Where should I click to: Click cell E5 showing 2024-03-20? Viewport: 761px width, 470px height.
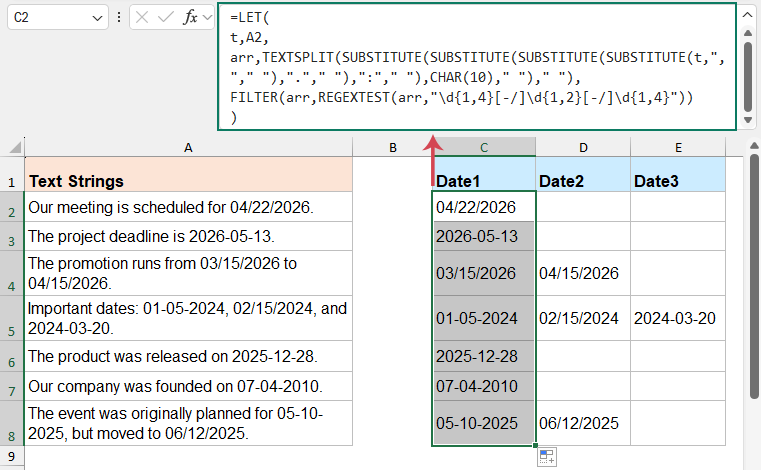(x=678, y=319)
